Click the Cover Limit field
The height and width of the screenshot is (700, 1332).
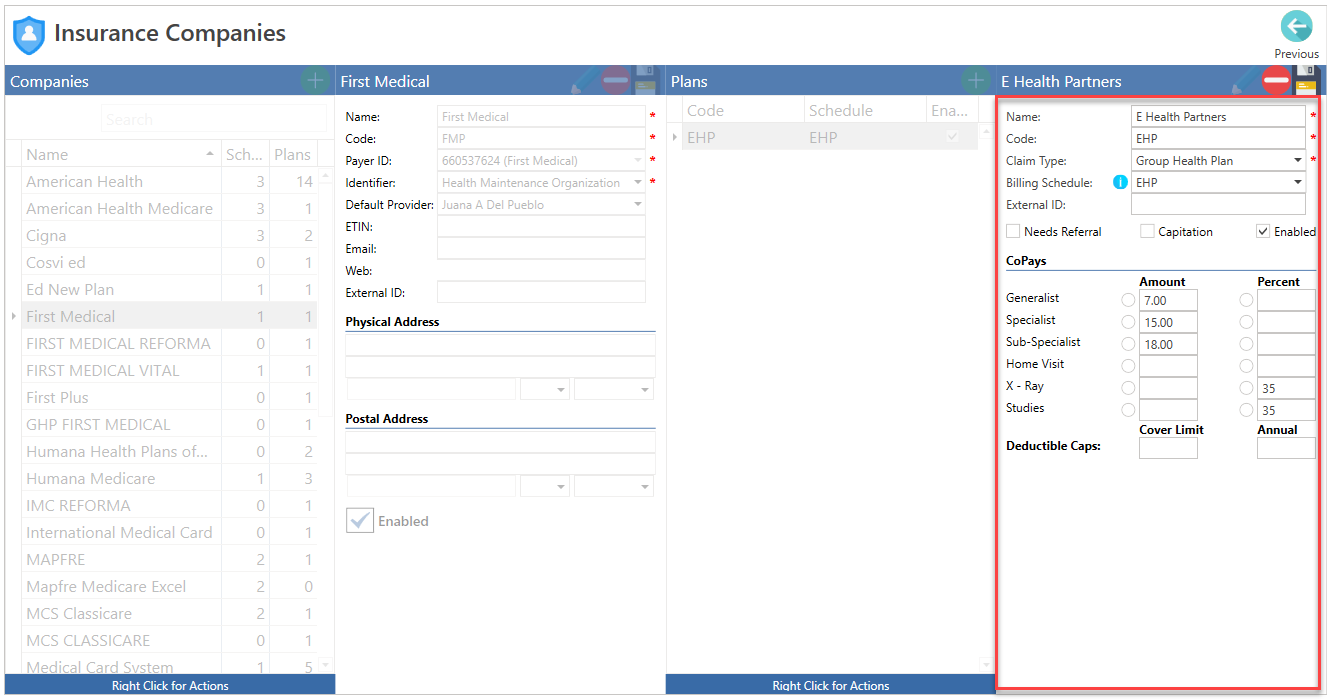[1168, 448]
